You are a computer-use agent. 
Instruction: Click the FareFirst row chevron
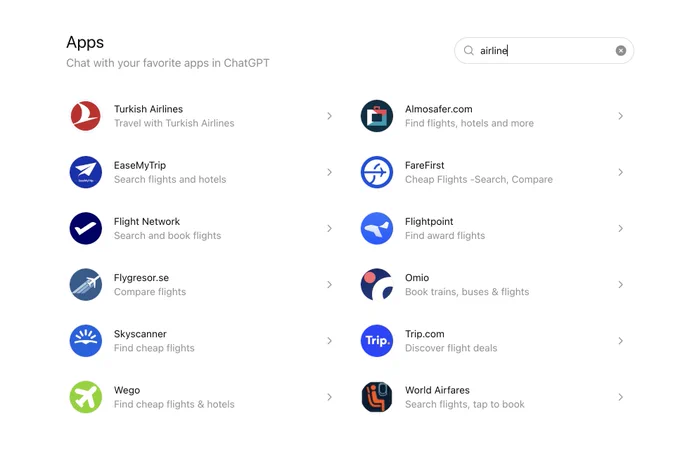[621, 172]
